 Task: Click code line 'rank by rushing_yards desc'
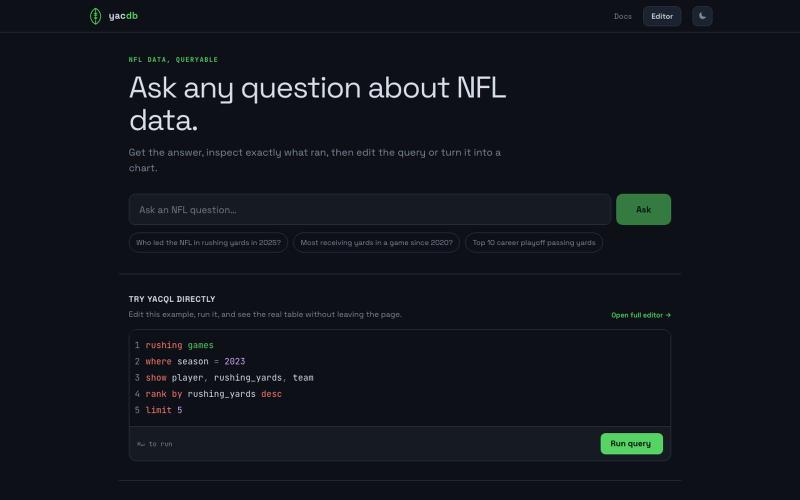tap(214, 394)
